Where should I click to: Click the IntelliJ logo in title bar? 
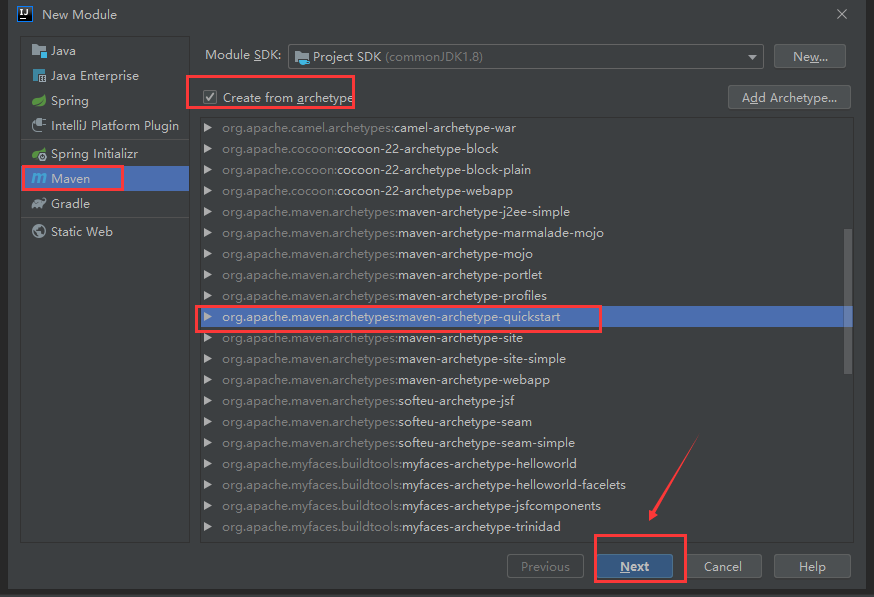(25, 14)
